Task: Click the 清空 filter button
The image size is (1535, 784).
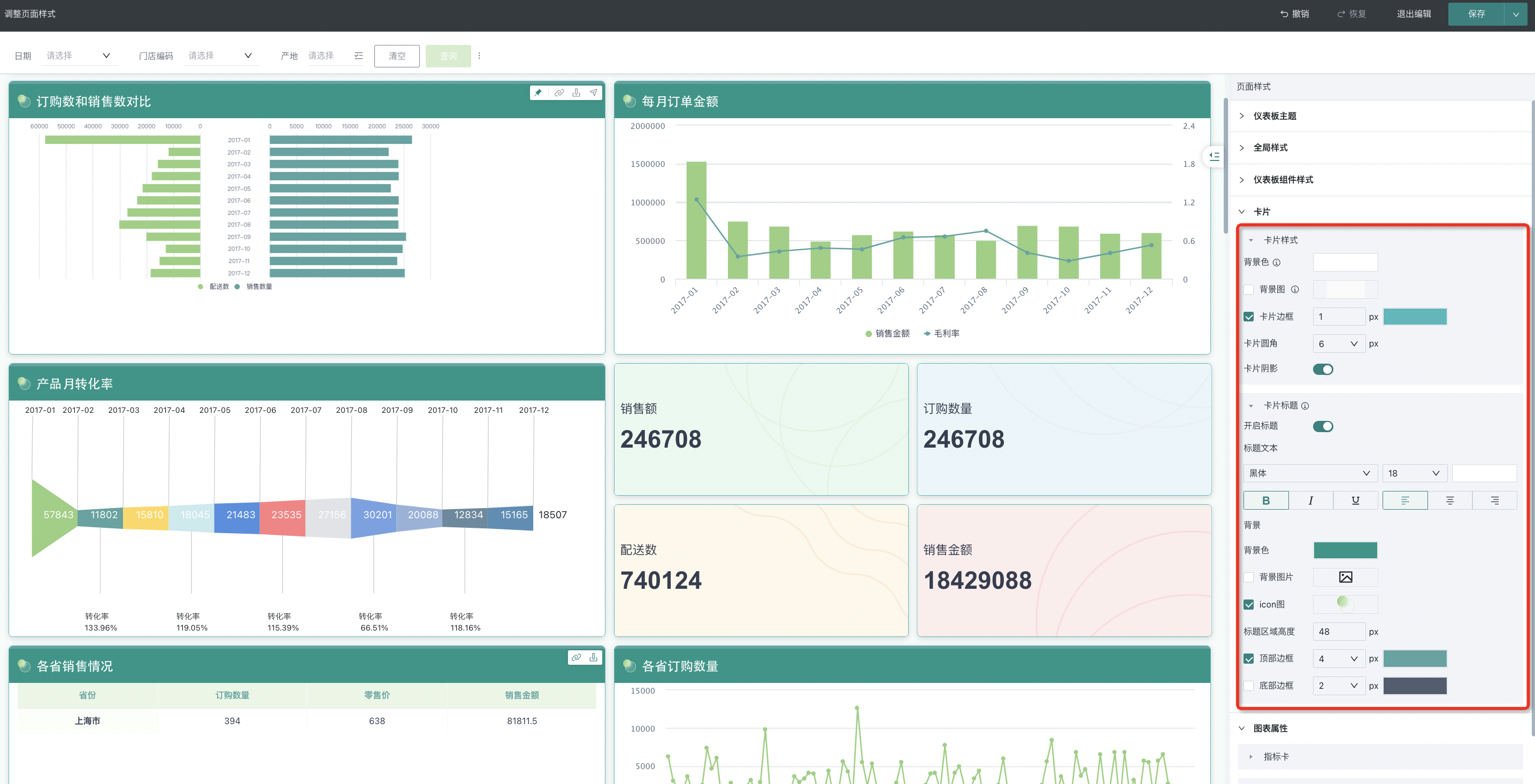Action: pos(397,56)
